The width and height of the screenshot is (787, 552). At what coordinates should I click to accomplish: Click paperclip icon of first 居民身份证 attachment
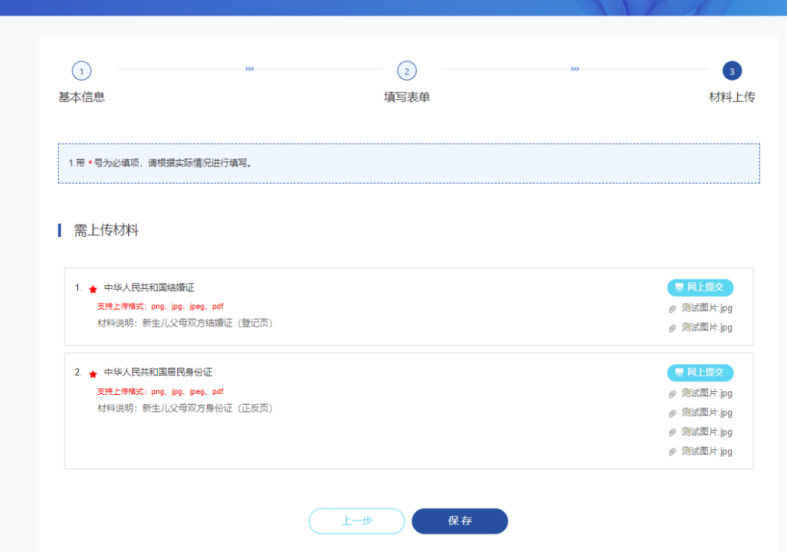click(673, 394)
